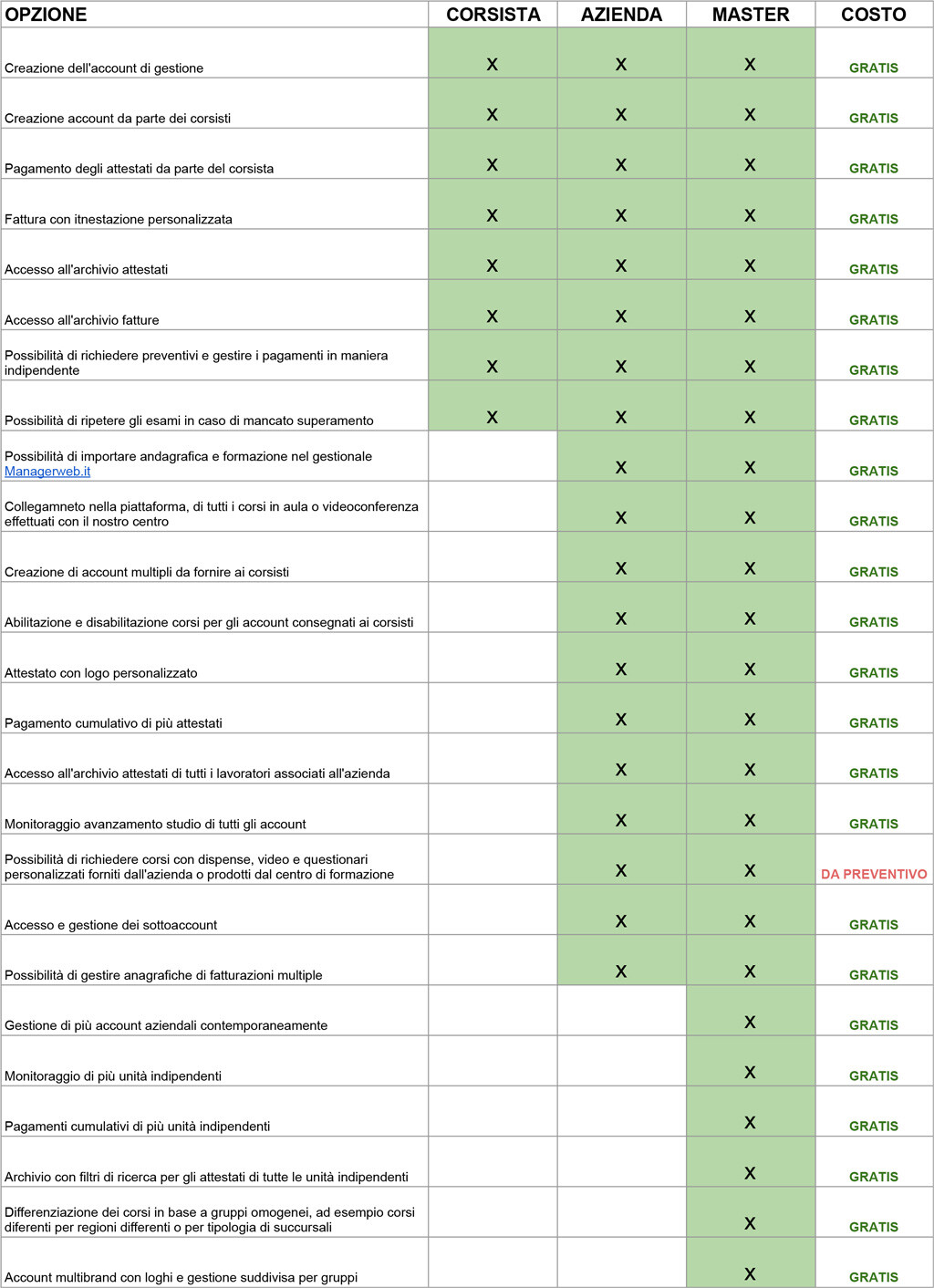Select the OPZIONE header cell

(x=47, y=15)
